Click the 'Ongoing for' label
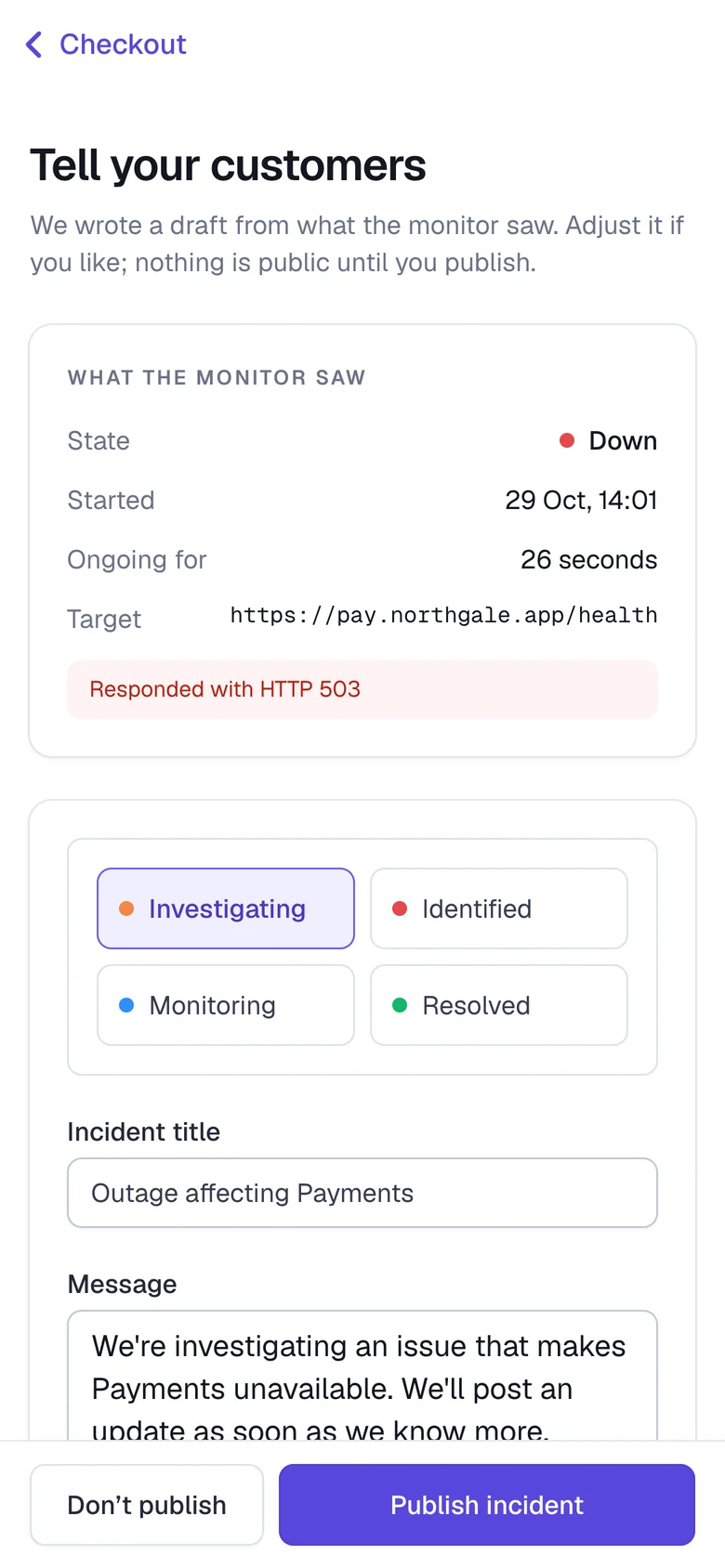The height and width of the screenshot is (1568, 725). [137, 559]
